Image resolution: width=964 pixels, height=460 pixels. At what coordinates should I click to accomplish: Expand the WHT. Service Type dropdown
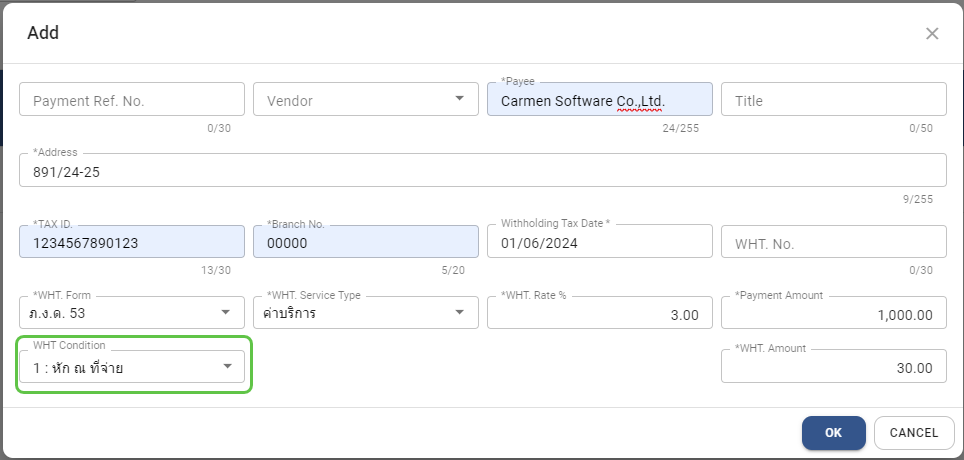[x=459, y=312]
